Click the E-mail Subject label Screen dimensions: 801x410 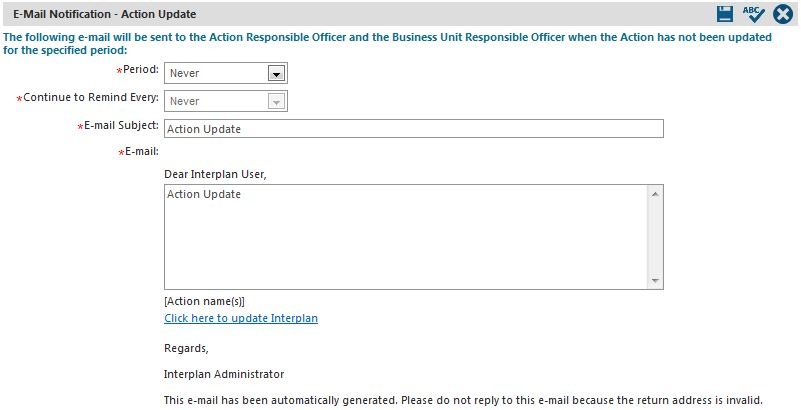click(x=122, y=126)
